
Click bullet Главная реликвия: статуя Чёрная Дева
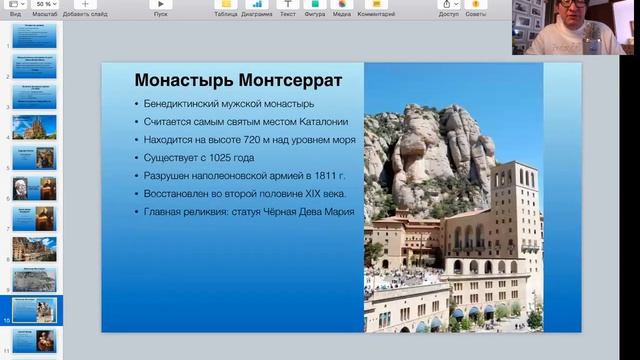[x=249, y=211]
